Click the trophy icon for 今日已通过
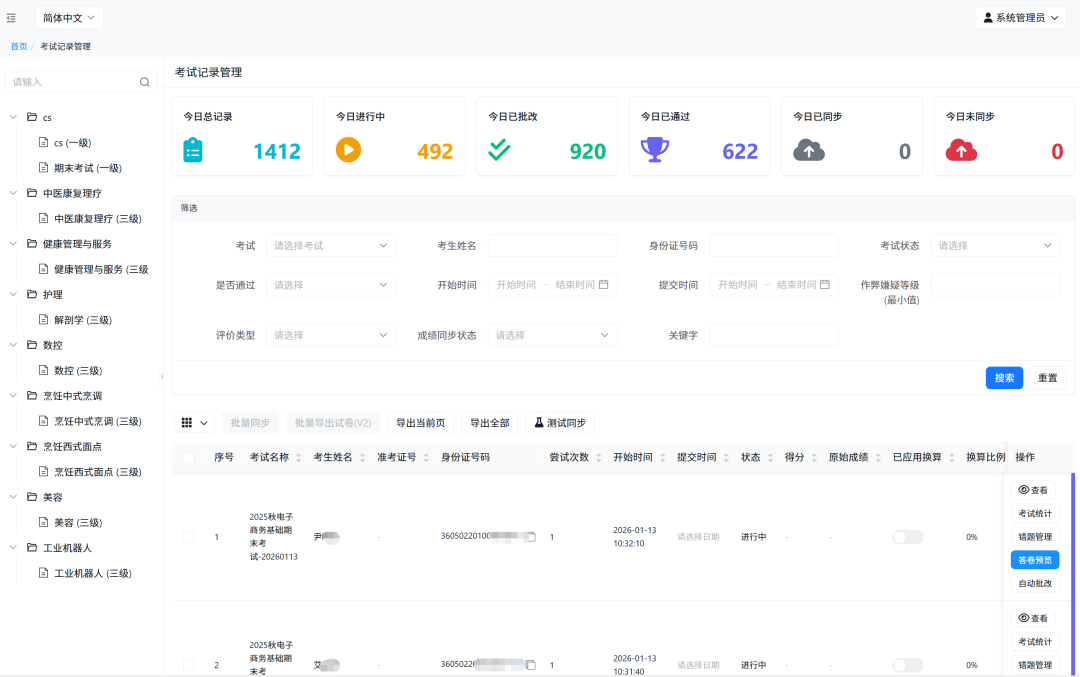 pyautogui.click(x=654, y=149)
